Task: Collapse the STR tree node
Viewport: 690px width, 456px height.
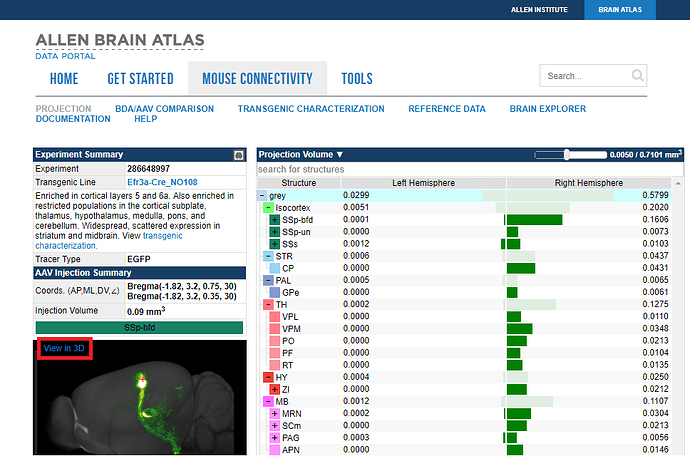Action: (x=268, y=256)
